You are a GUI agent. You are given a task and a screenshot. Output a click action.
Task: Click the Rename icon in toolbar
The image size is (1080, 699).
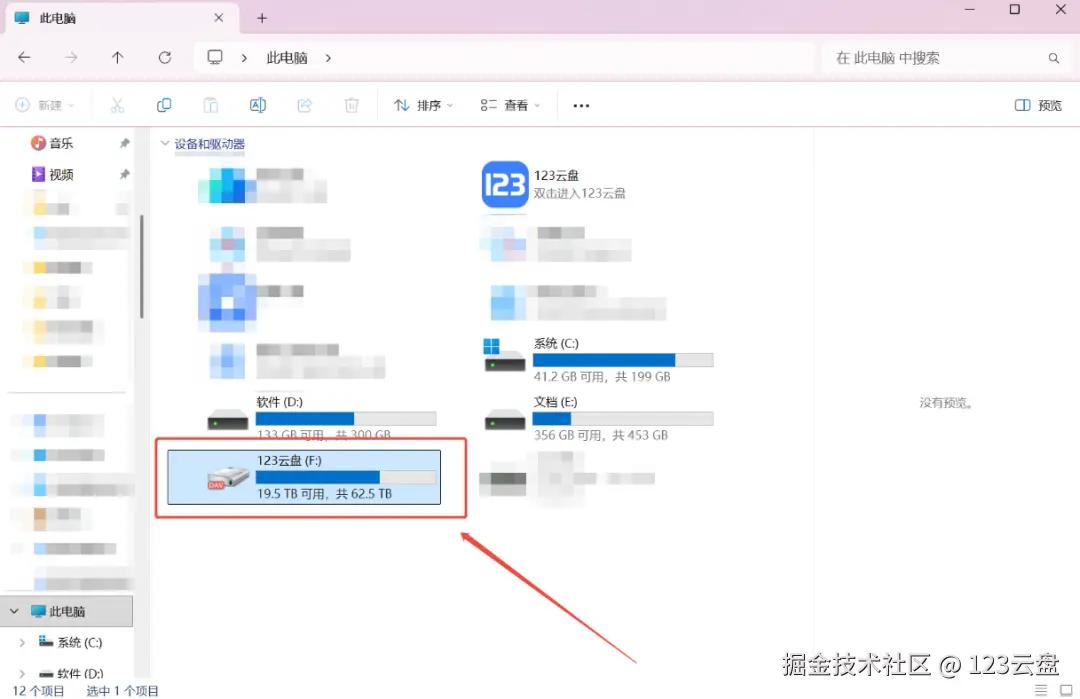[258, 105]
